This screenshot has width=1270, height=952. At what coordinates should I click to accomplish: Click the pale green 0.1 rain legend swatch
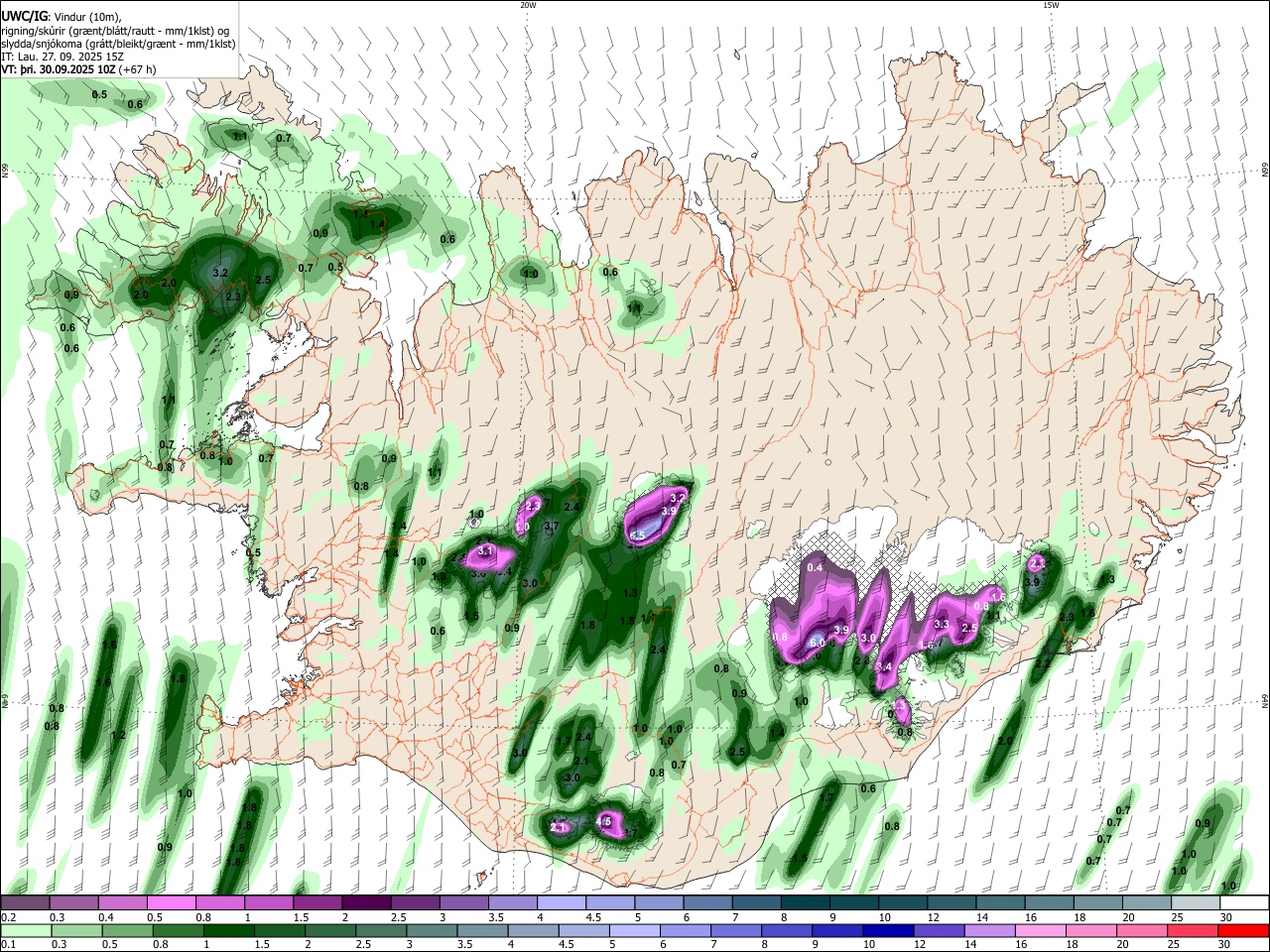[x=26, y=929]
